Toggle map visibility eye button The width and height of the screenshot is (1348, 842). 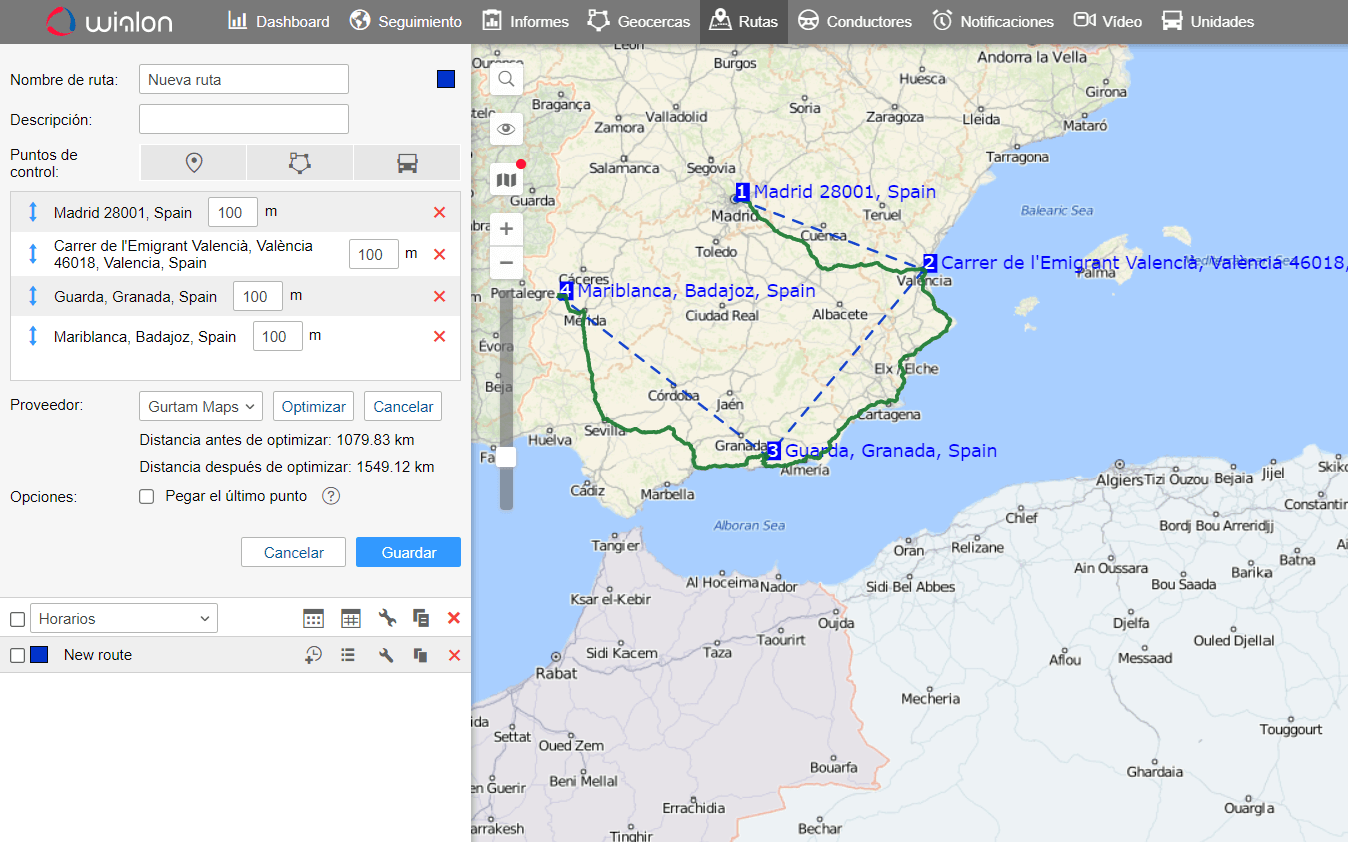pos(506,129)
